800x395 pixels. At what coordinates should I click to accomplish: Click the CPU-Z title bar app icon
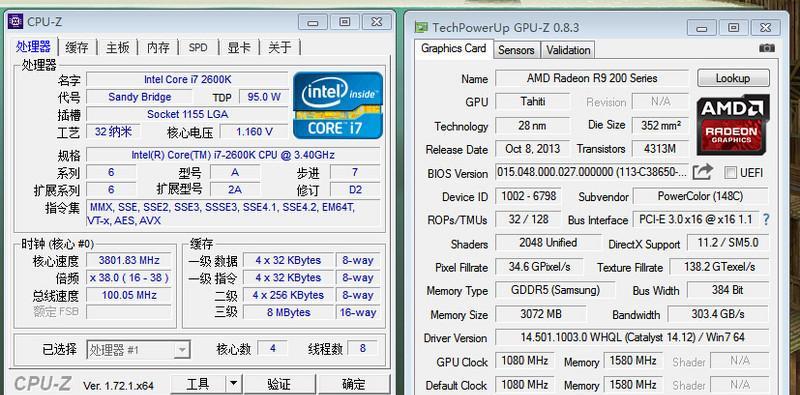click(15, 21)
